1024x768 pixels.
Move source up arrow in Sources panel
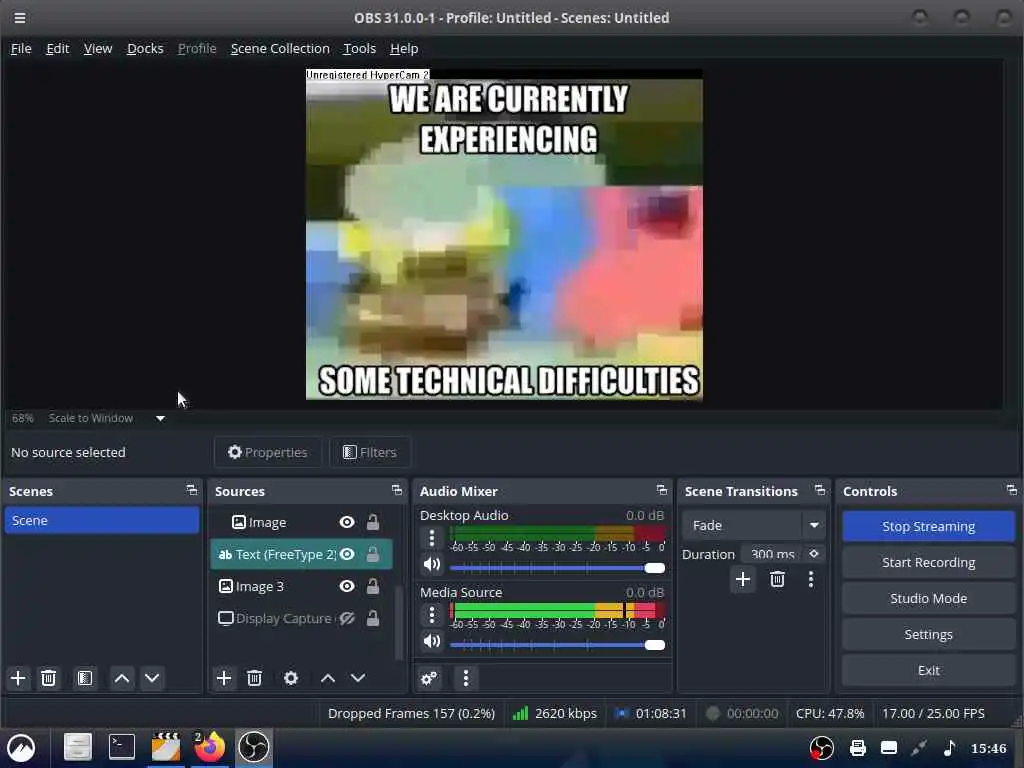[x=328, y=678]
